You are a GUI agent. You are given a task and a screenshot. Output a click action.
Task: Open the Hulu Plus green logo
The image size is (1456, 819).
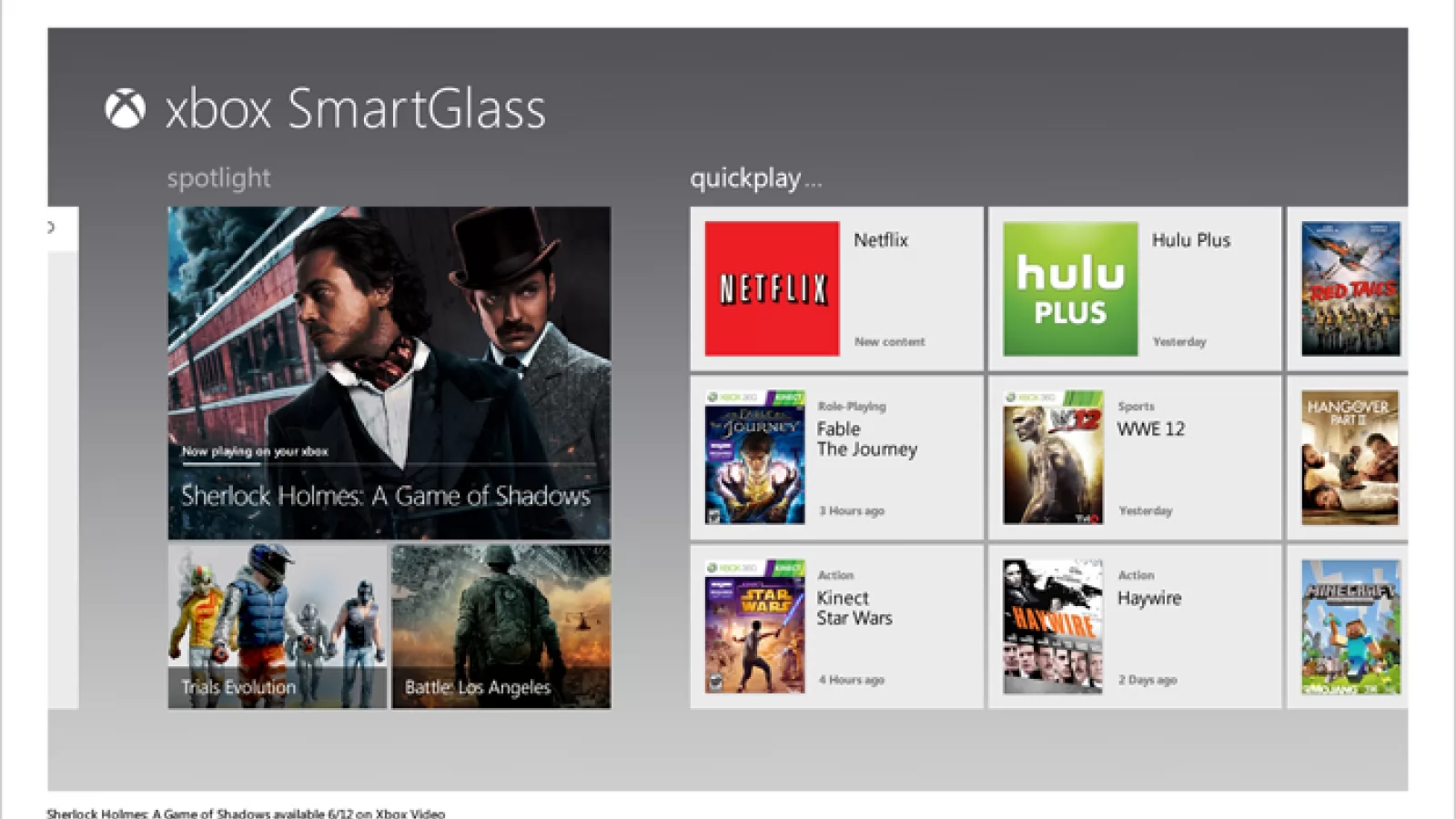tap(1070, 288)
